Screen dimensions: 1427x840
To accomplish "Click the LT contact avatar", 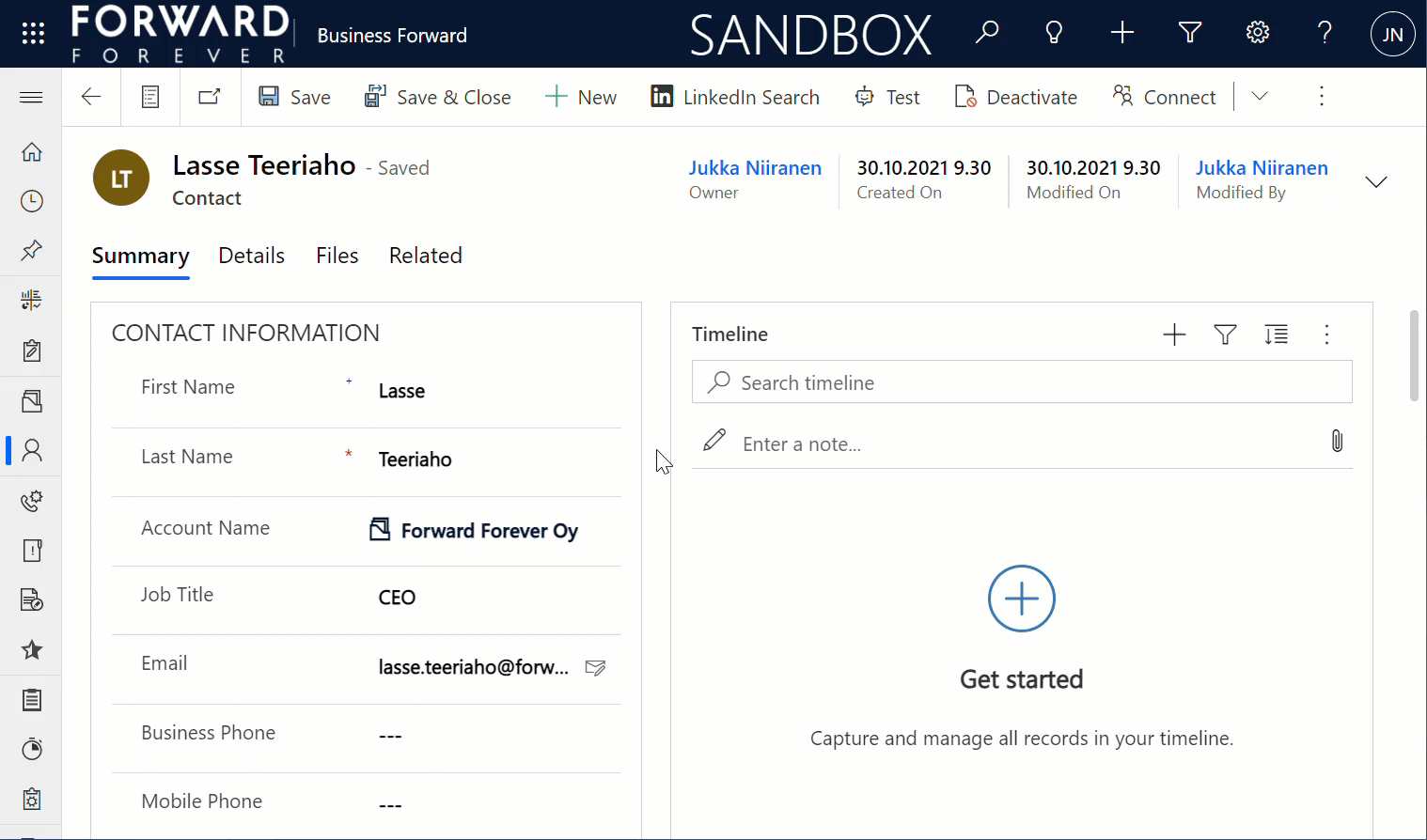I will click(x=121, y=178).
